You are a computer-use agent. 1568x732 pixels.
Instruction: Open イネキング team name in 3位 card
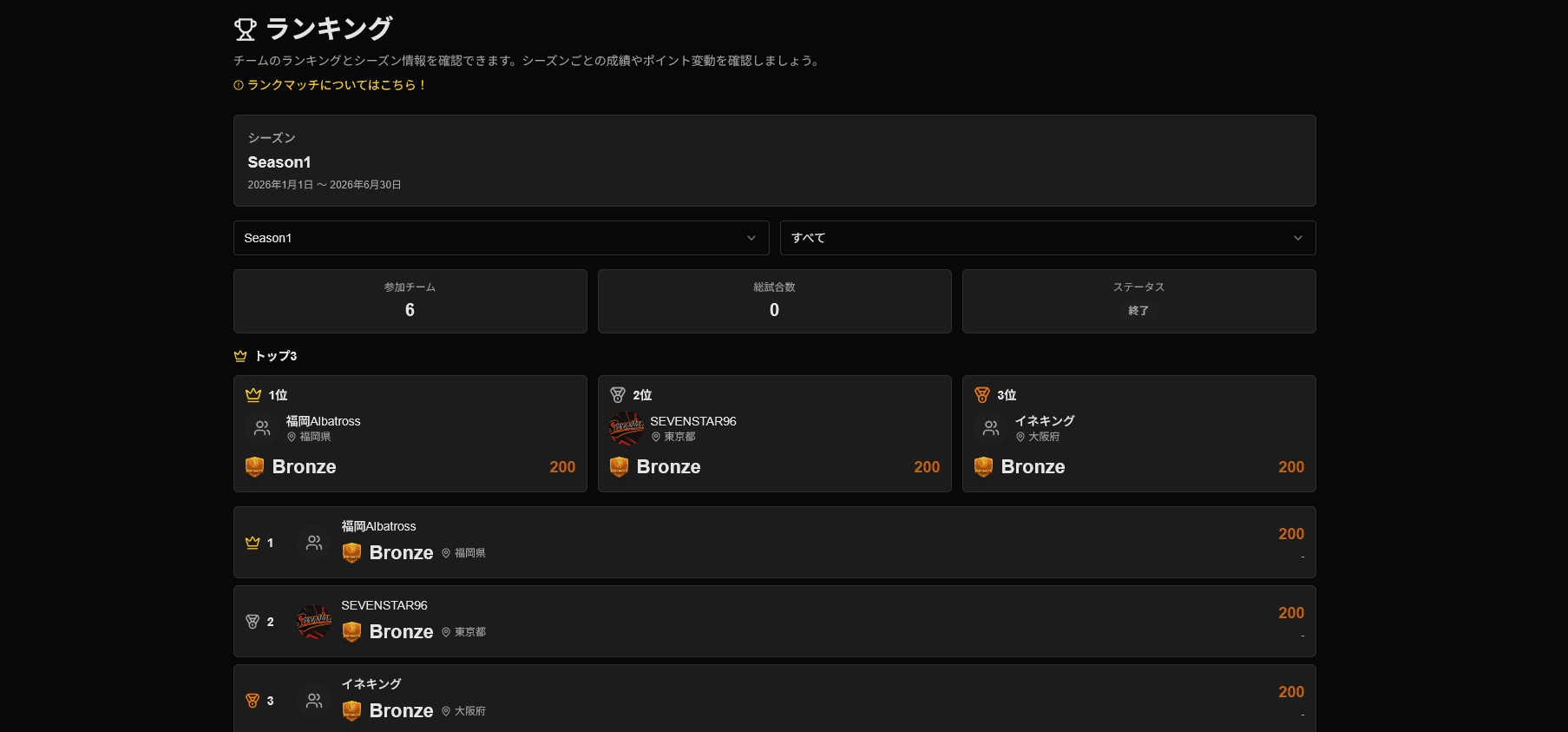pyautogui.click(x=1045, y=421)
